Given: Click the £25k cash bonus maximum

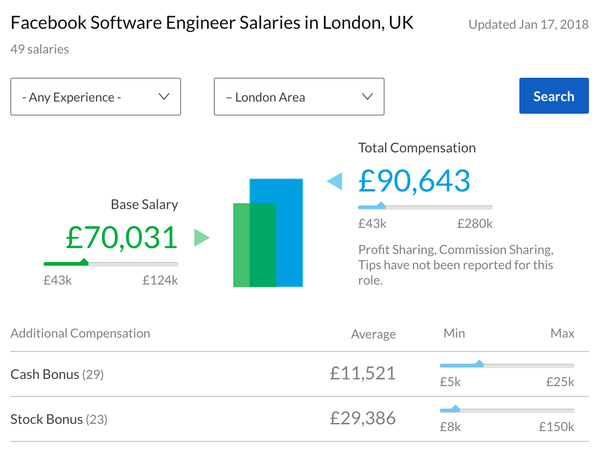Looking at the screenshot, I should coord(560,382).
